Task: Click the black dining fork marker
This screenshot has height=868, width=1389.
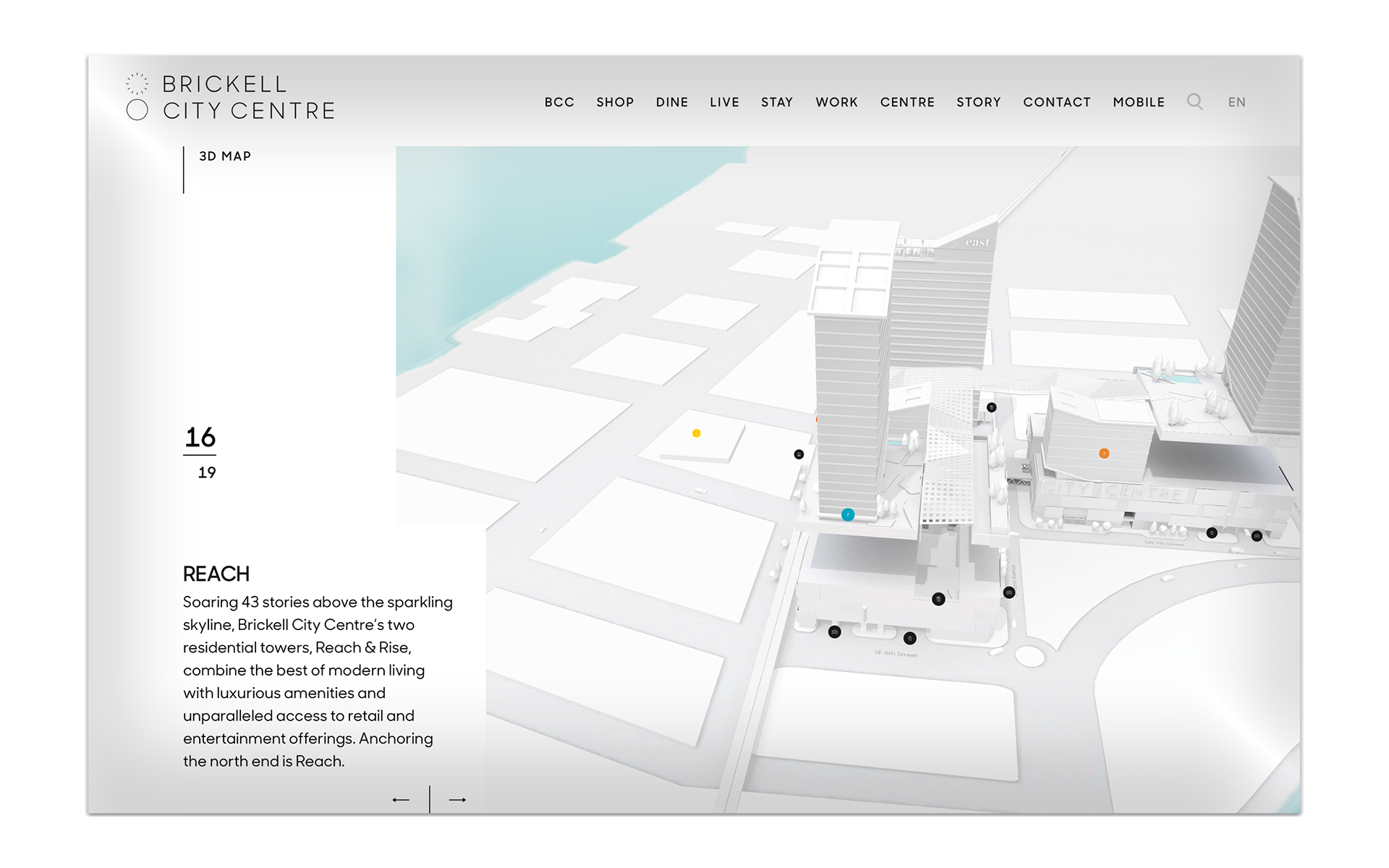Action: pyautogui.click(x=938, y=599)
